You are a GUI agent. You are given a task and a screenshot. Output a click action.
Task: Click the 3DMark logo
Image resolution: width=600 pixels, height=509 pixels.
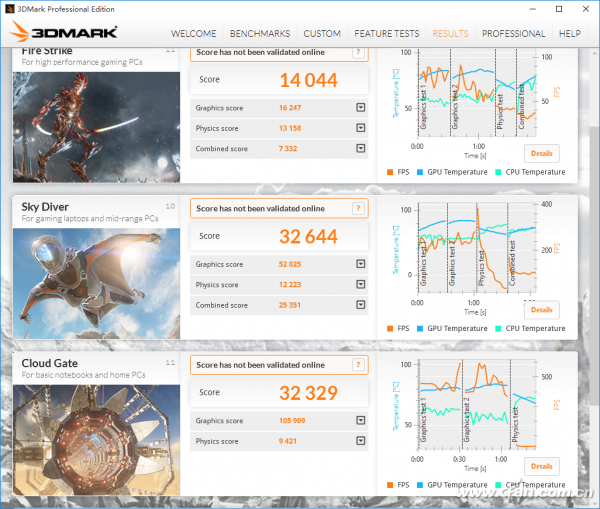click(64, 32)
